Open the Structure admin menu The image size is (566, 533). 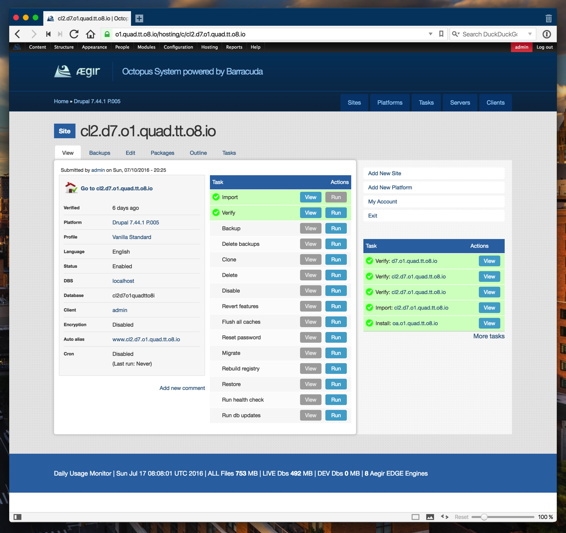pyautogui.click(x=64, y=47)
